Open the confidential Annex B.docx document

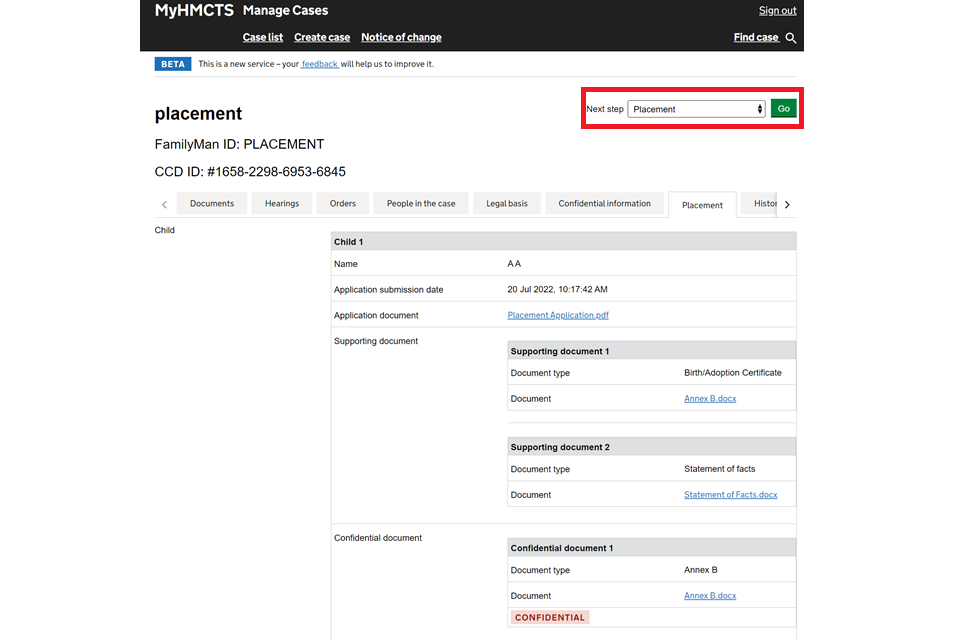point(710,596)
